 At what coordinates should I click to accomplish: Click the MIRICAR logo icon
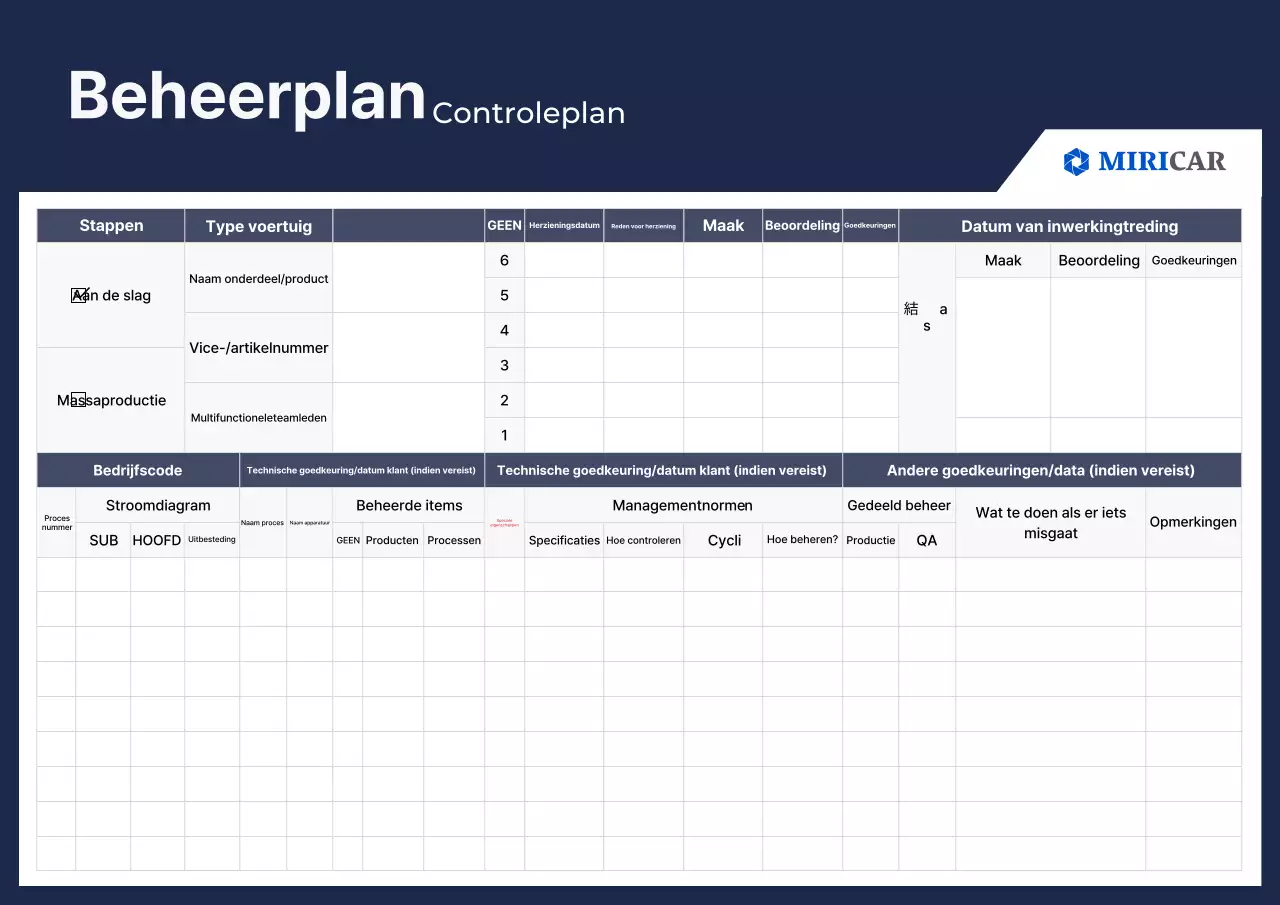pyautogui.click(x=1075, y=161)
